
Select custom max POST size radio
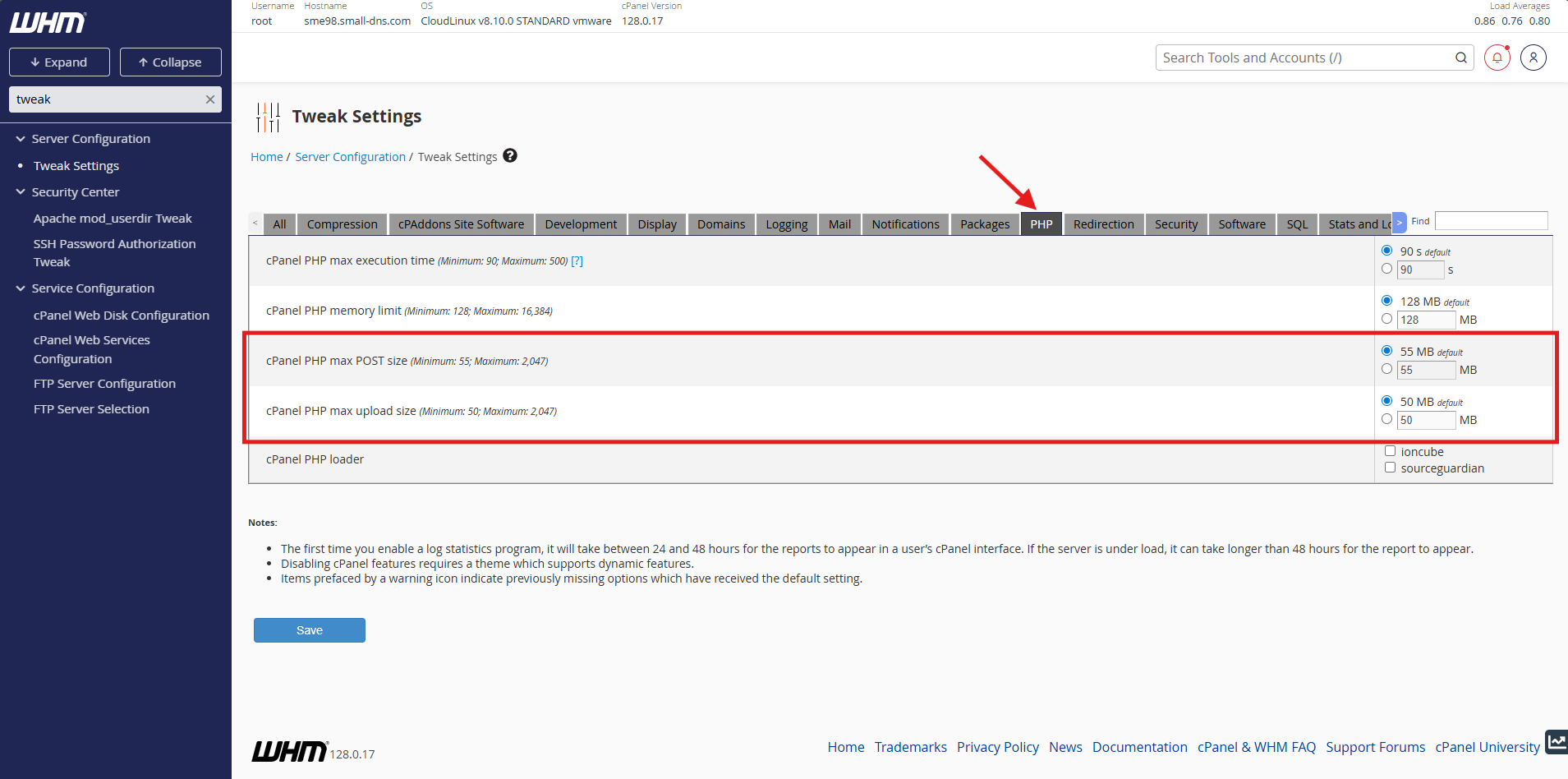pos(1387,369)
